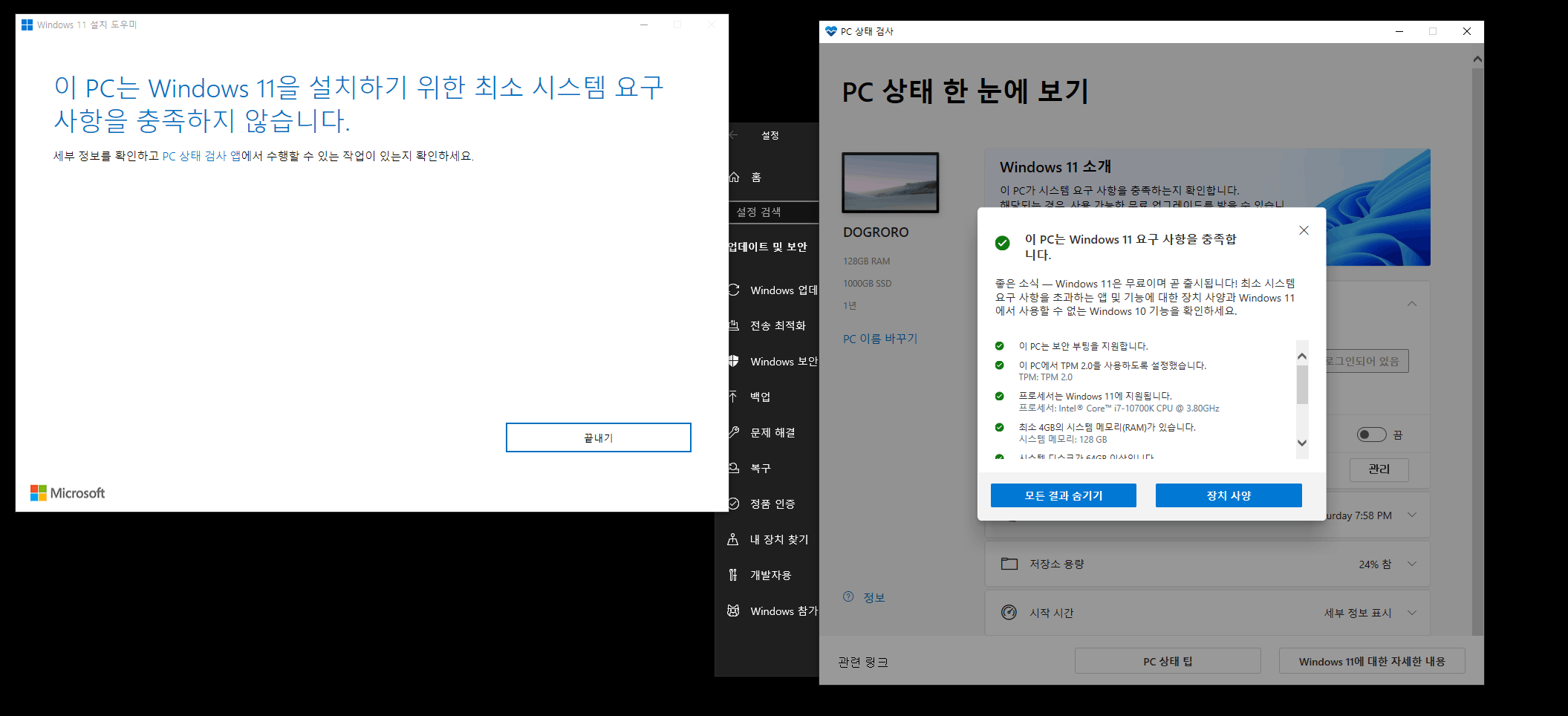Click the processor supported green check icon

point(1000,396)
